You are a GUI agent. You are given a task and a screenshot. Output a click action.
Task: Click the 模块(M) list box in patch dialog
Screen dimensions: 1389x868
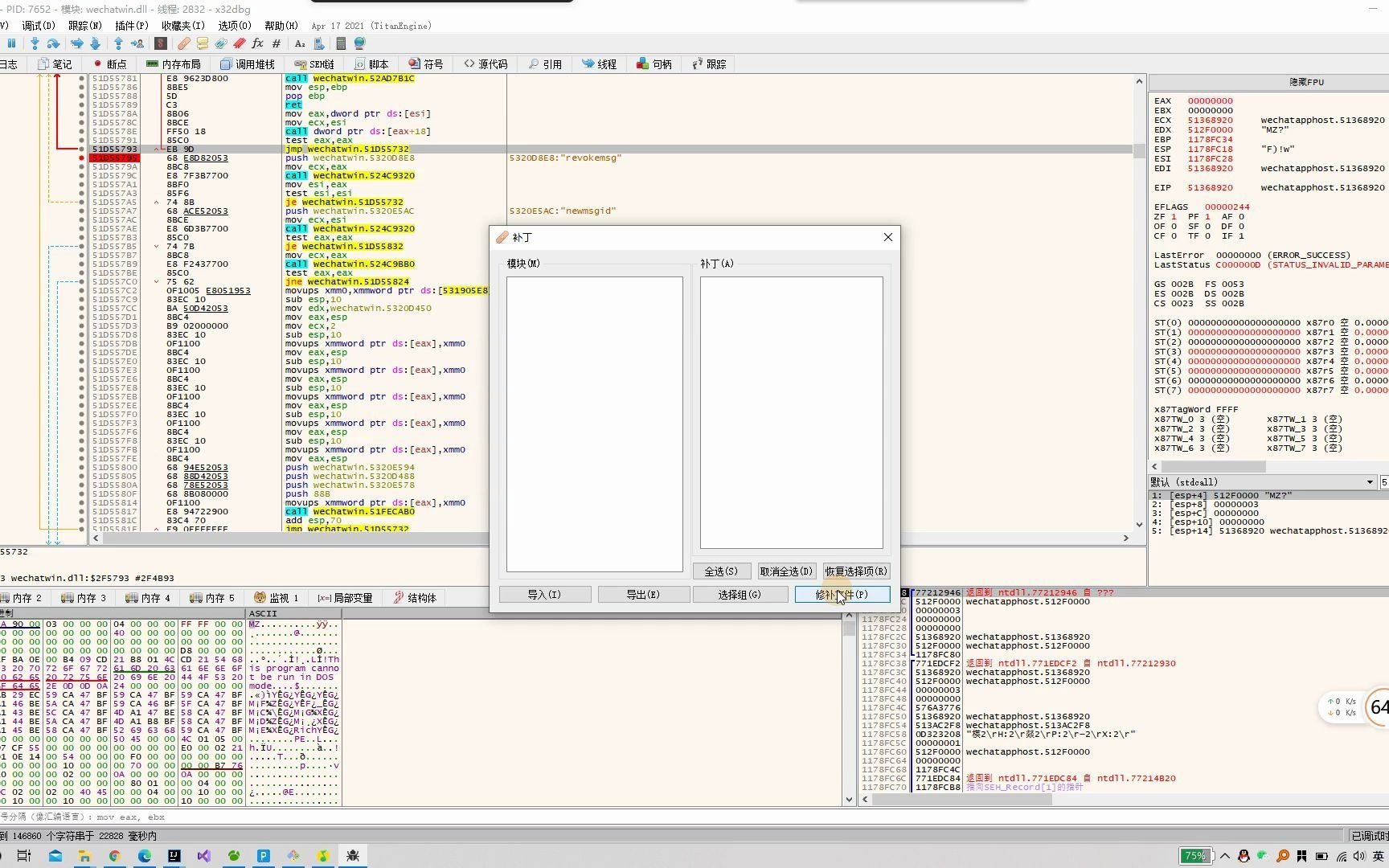point(595,424)
